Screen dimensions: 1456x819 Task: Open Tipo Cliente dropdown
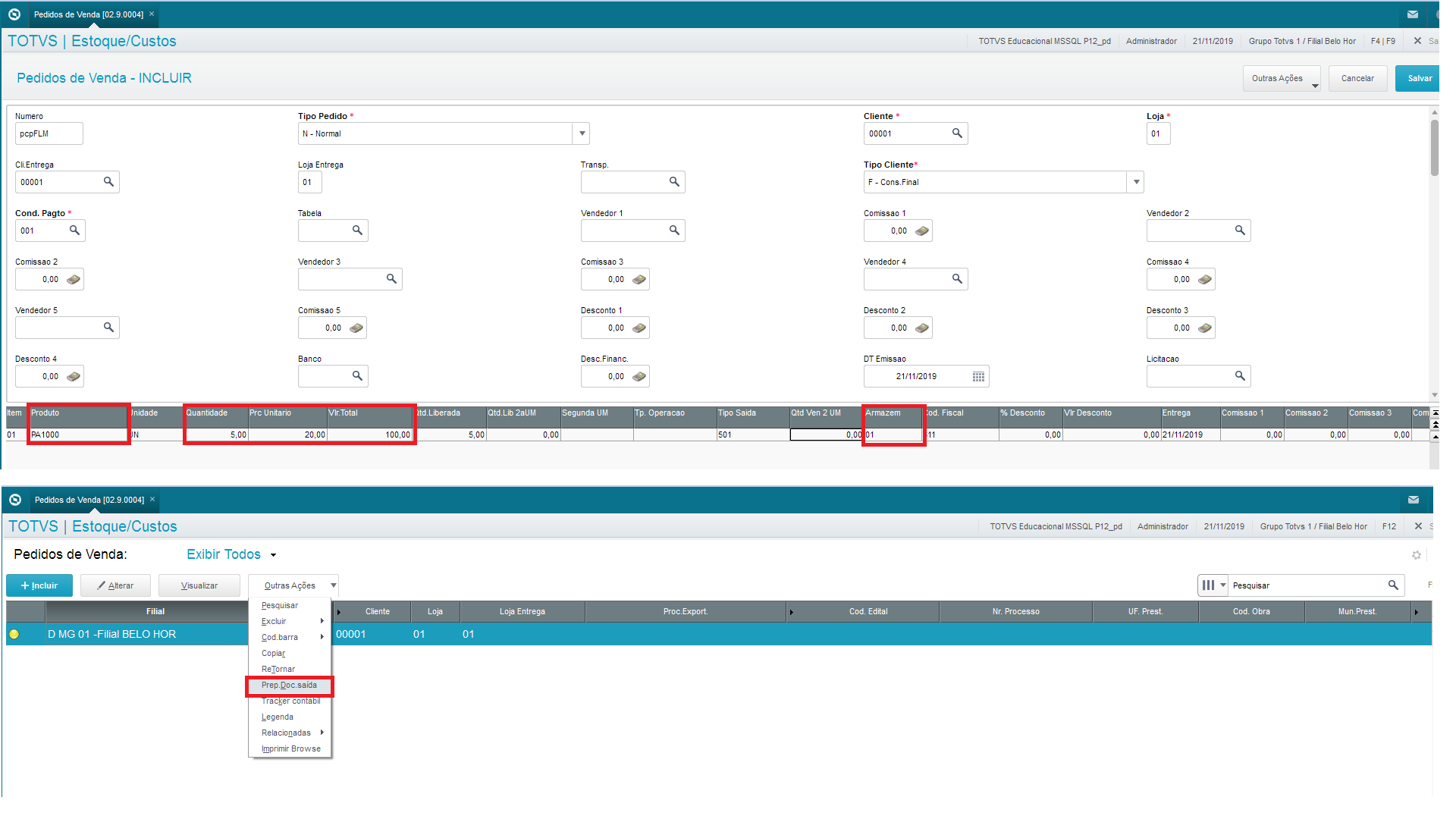(1136, 182)
